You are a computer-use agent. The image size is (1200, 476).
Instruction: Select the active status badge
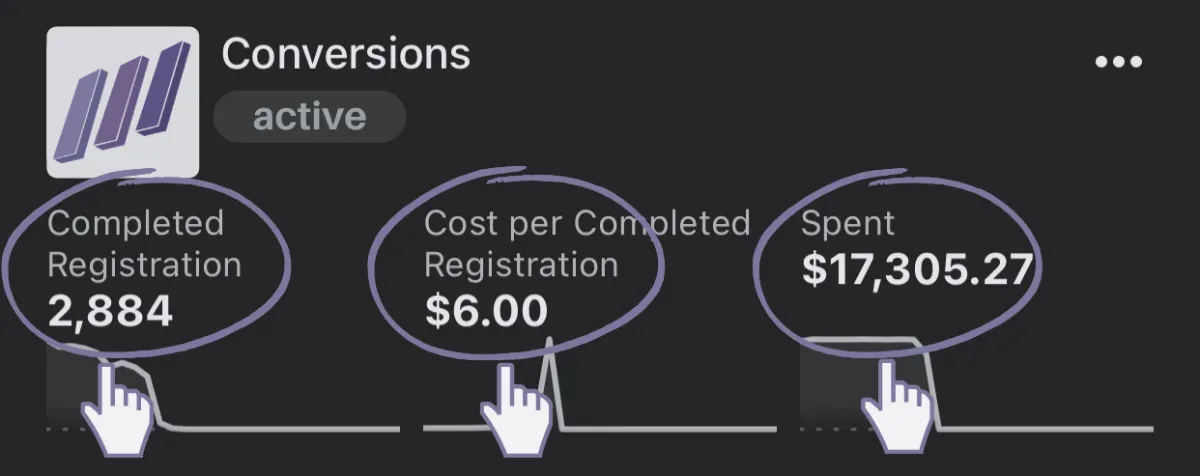click(309, 117)
